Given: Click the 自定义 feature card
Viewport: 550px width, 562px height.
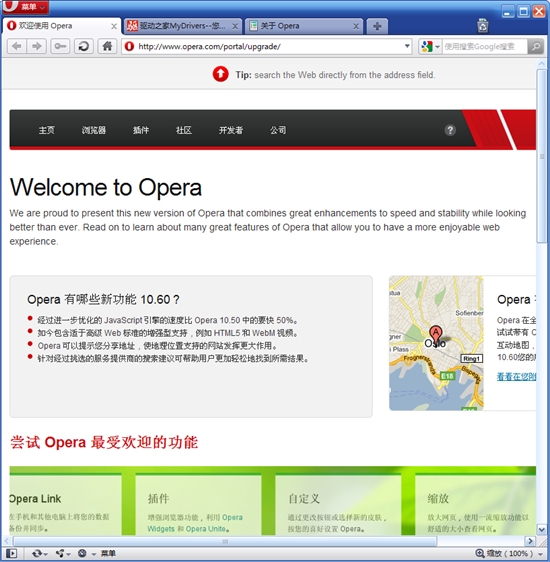Looking at the screenshot, I should (338, 505).
